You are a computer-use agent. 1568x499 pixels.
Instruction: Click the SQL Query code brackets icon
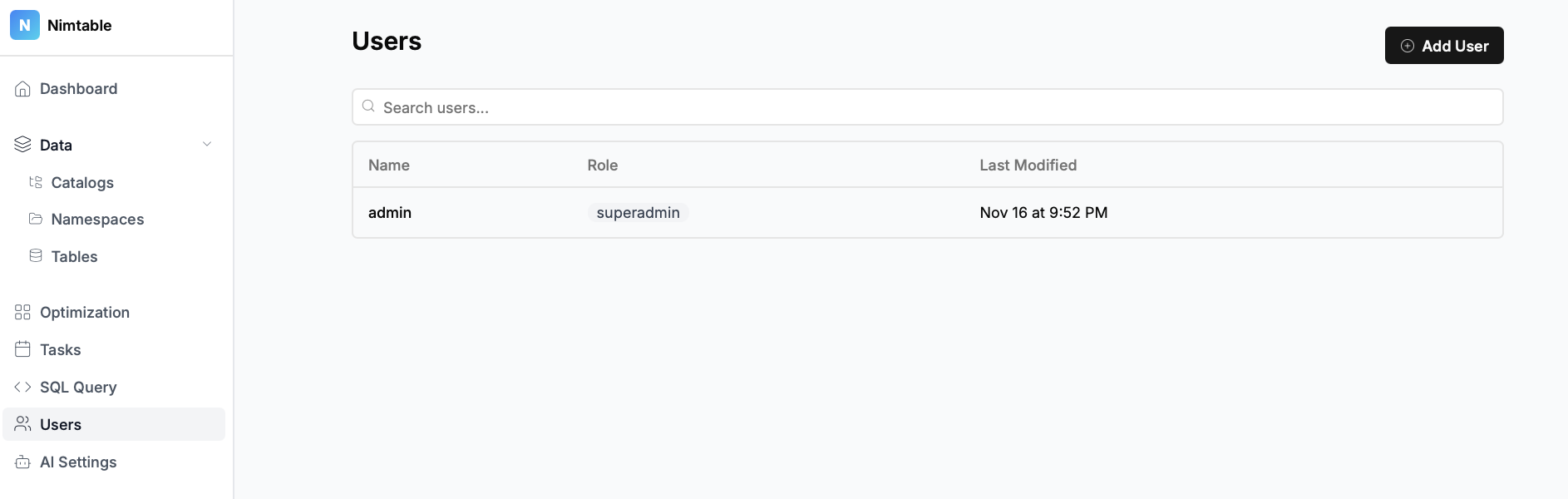coord(22,387)
